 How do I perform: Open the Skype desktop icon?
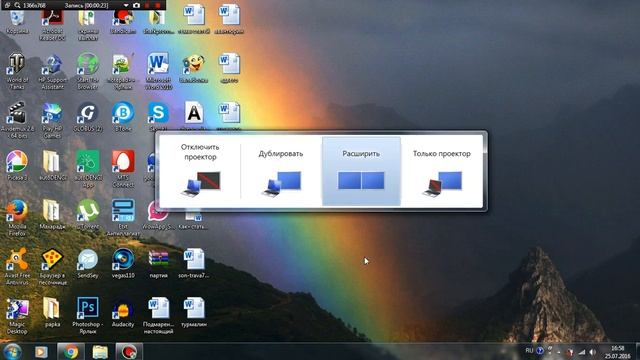point(158,117)
